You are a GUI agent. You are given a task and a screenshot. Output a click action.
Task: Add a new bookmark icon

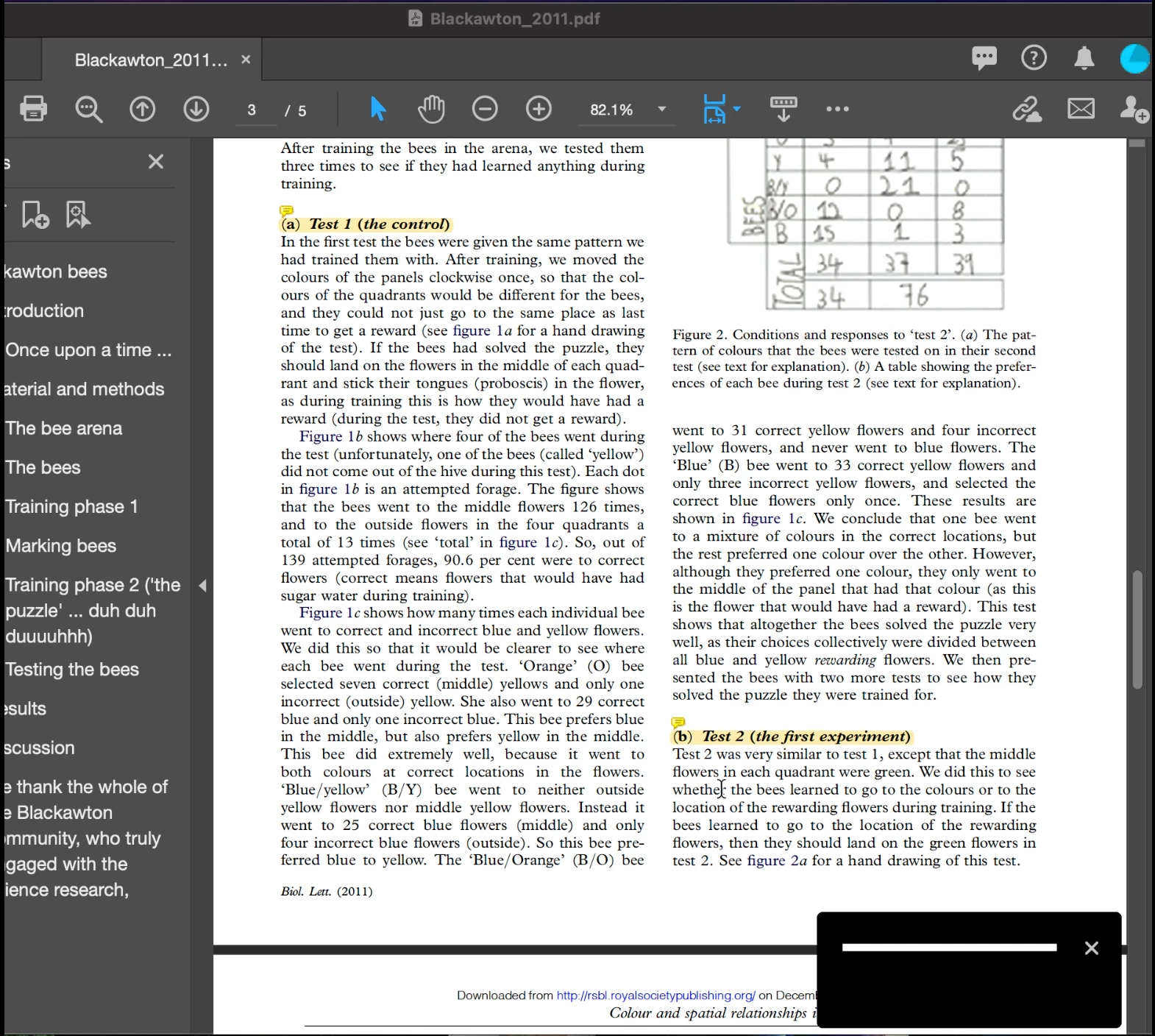[x=35, y=215]
